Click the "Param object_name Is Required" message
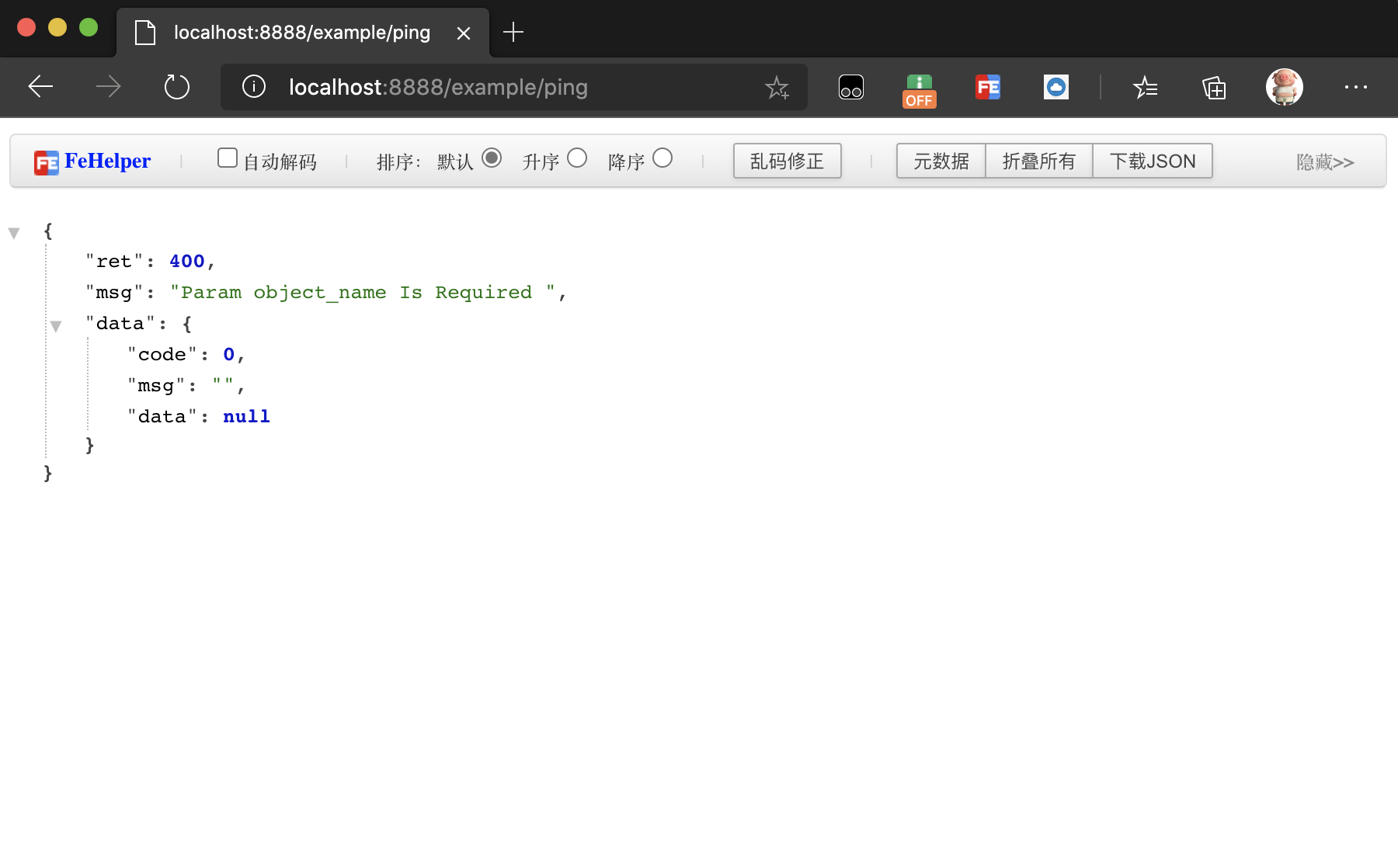This screenshot has height=868, width=1398. 362,293
